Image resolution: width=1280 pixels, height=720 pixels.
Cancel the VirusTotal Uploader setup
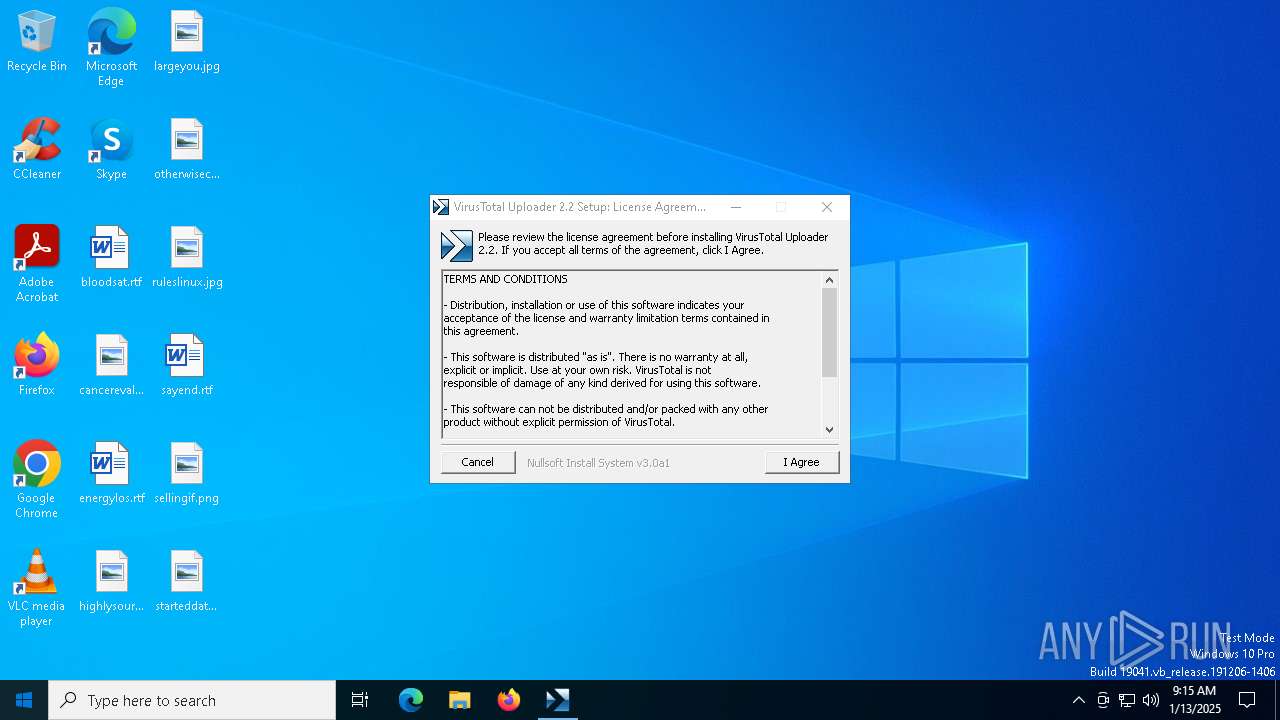477,462
